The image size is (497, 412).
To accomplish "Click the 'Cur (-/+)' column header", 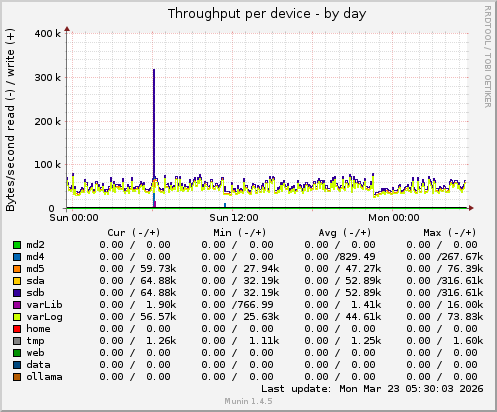I will tap(134, 232).
